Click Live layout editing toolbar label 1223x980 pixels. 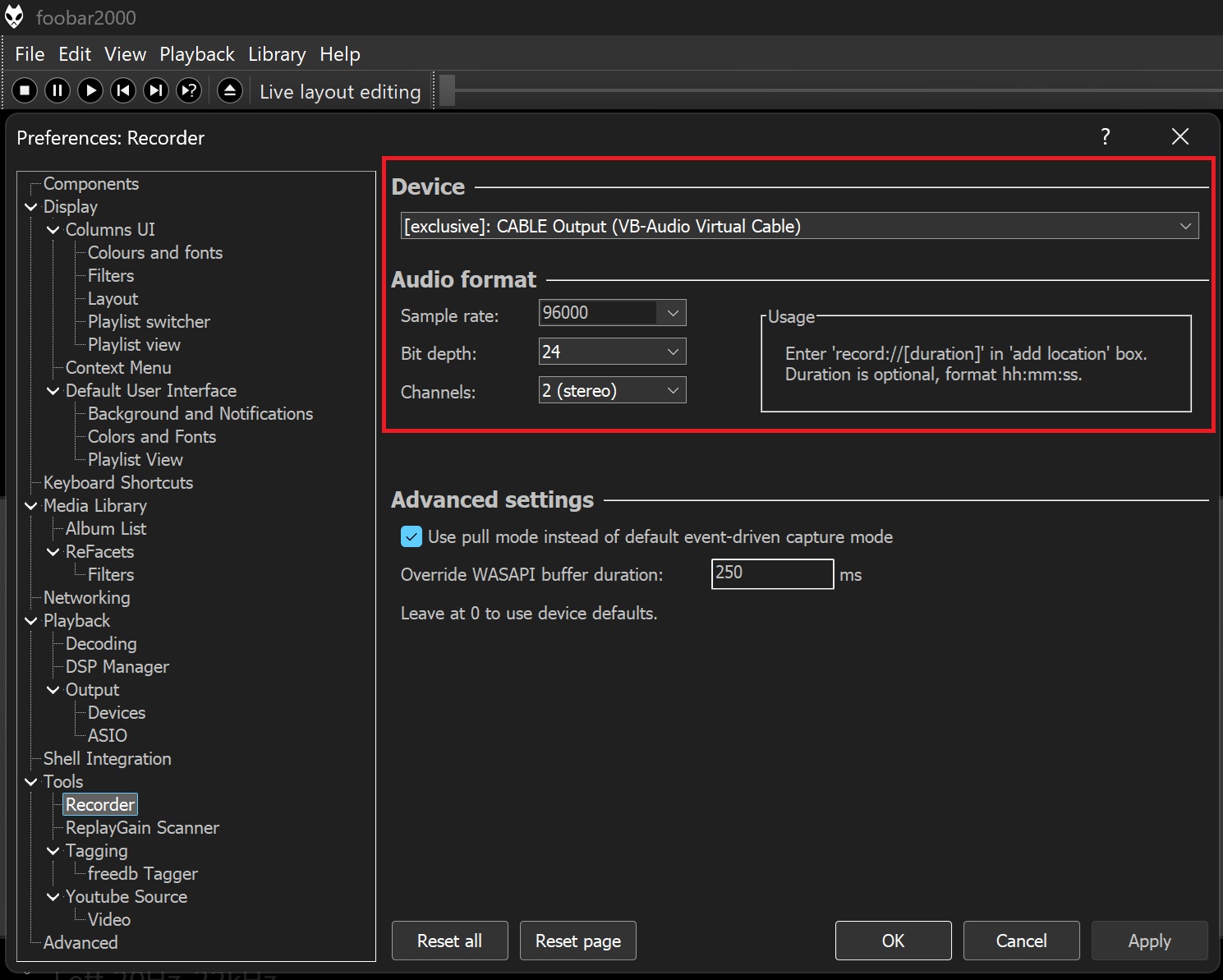pyautogui.click(x=340, y=92)
